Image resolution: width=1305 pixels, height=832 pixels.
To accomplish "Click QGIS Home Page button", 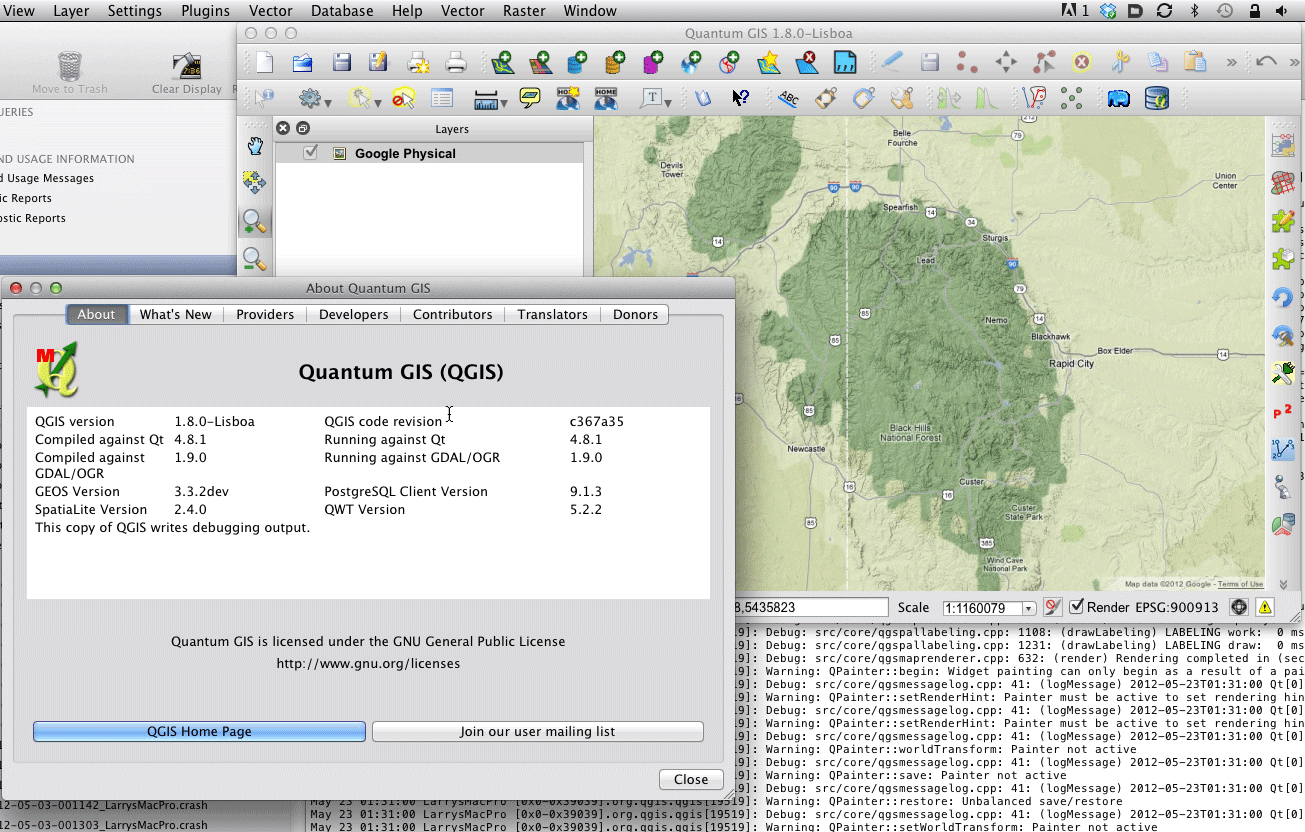I will 199,731.
